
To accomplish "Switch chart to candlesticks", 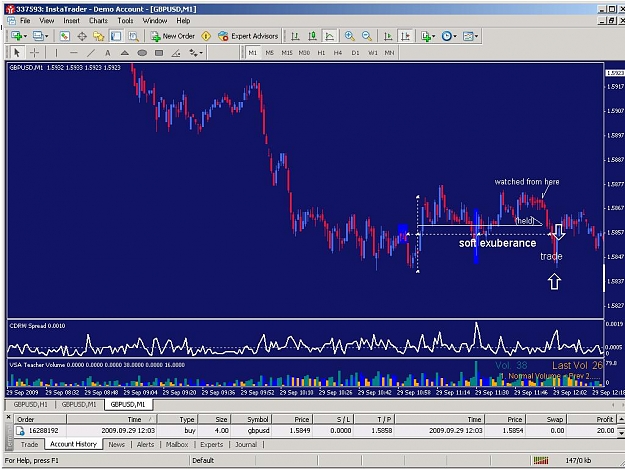I will tap(312, 36).
